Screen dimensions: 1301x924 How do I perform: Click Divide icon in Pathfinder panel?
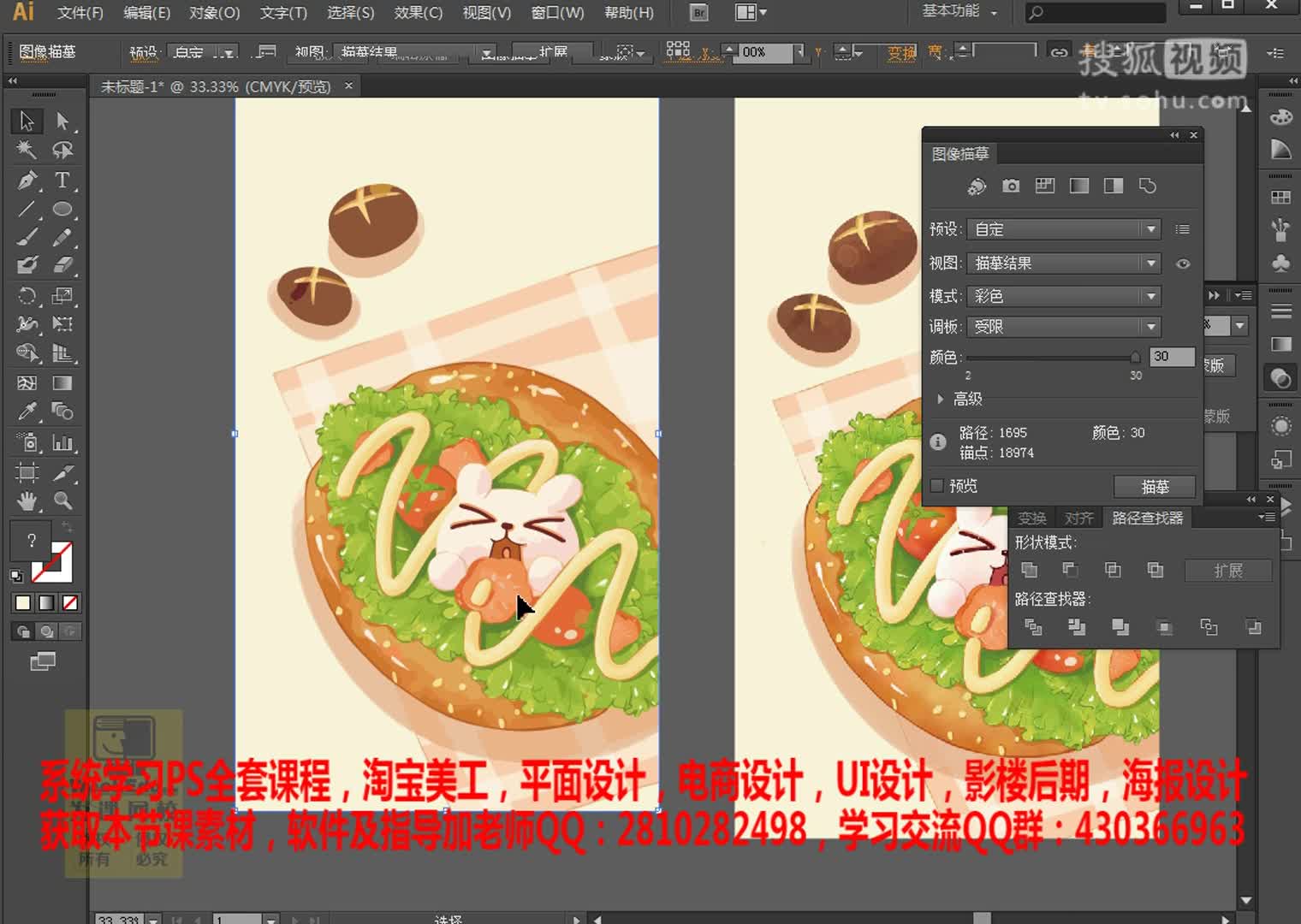[1033, 627]
